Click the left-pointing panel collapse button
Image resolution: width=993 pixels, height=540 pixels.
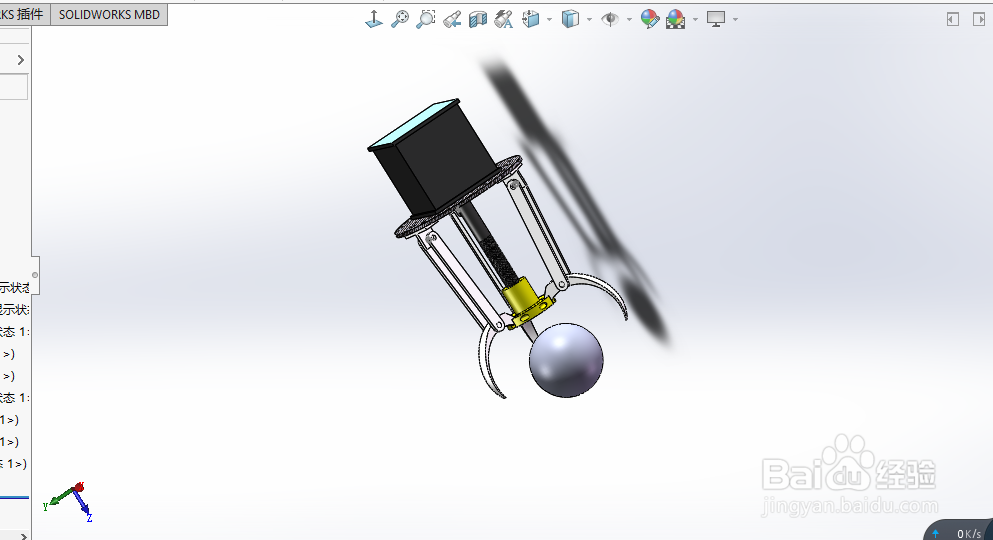coord(952,20)
